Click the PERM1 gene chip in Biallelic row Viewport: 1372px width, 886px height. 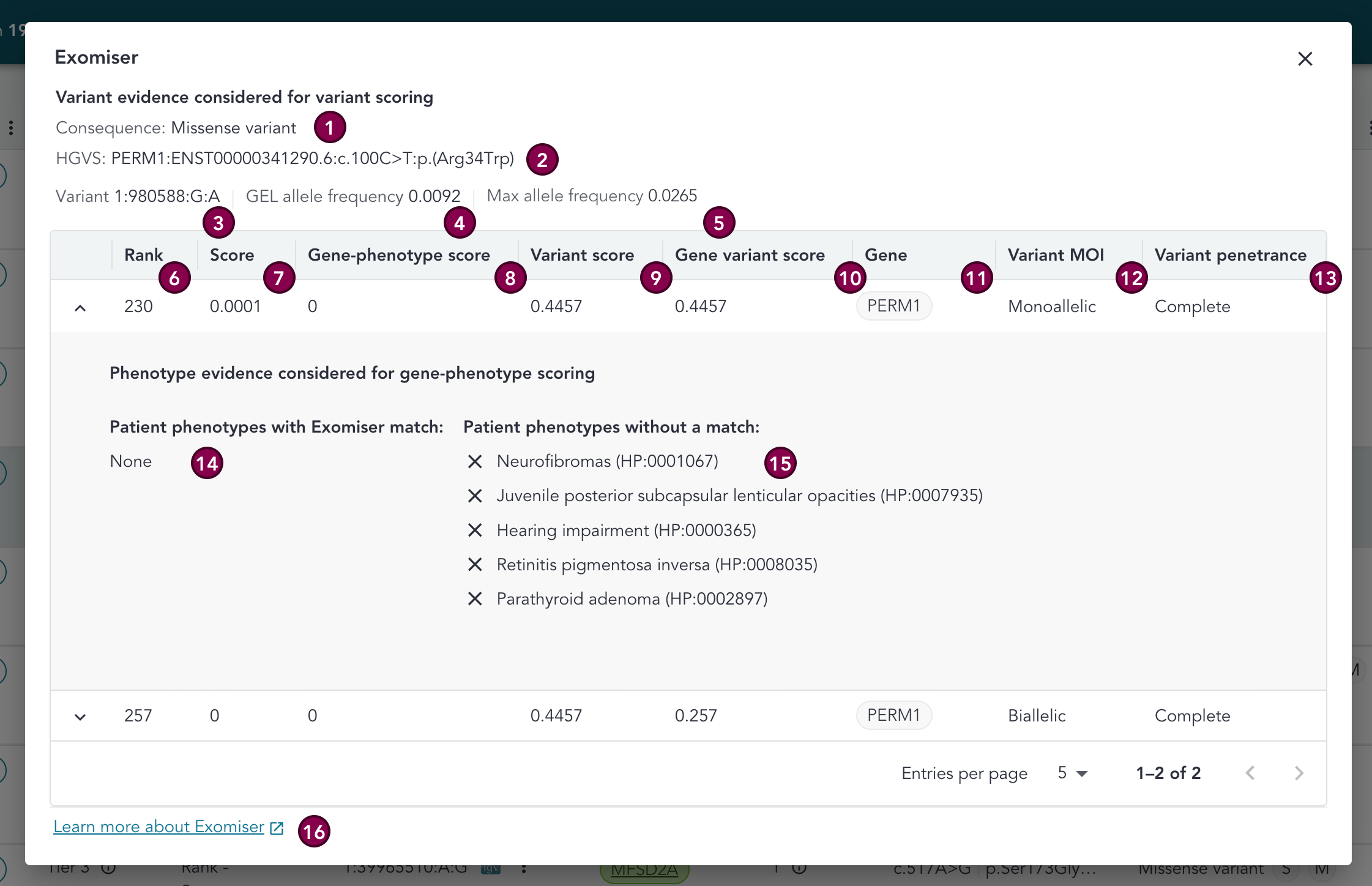[x=893, y=715]
